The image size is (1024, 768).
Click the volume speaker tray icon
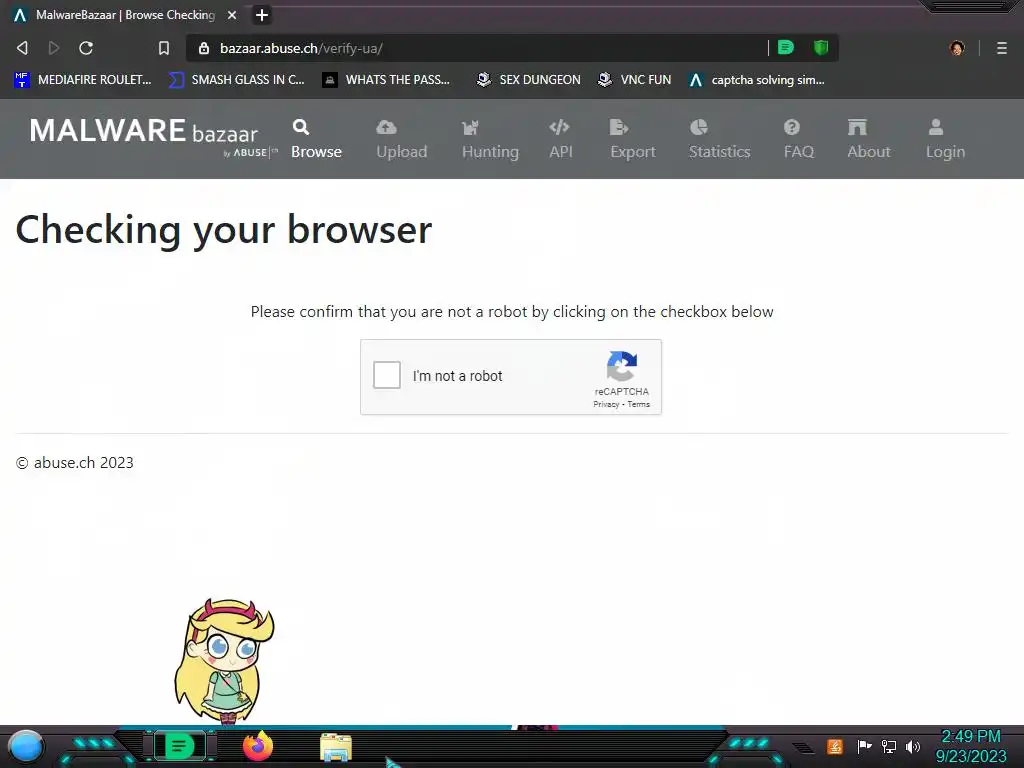[x=912, y=746]
